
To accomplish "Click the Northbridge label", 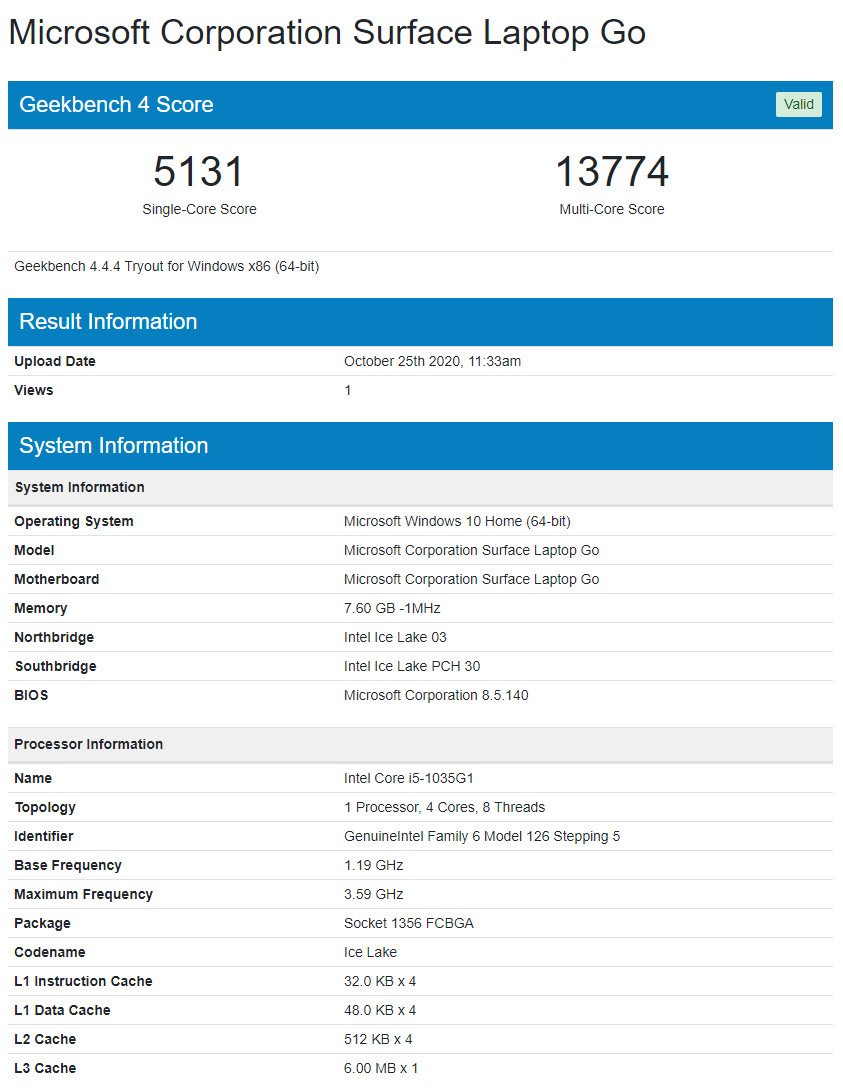I will [54, 637].
